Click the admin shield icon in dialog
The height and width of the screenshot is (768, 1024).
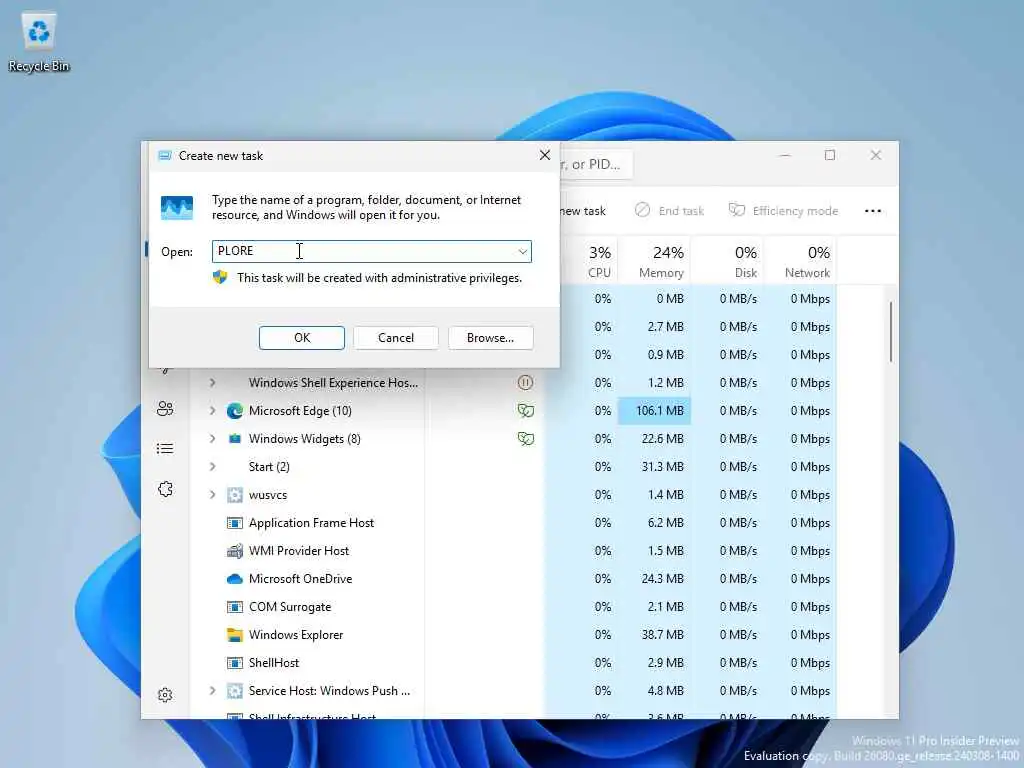point(220,277)
